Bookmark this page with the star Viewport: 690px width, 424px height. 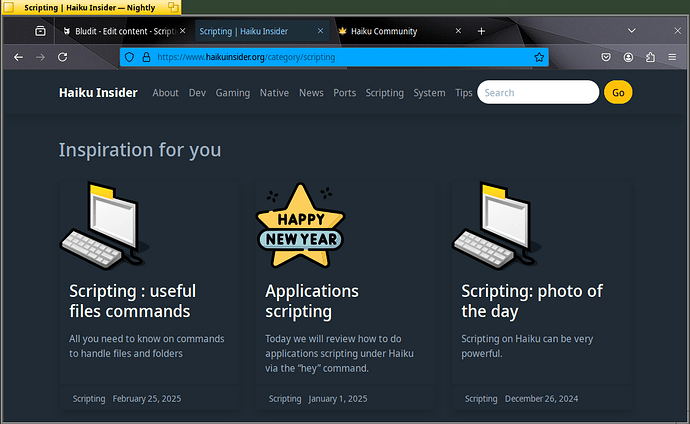(x=539, y=57)
